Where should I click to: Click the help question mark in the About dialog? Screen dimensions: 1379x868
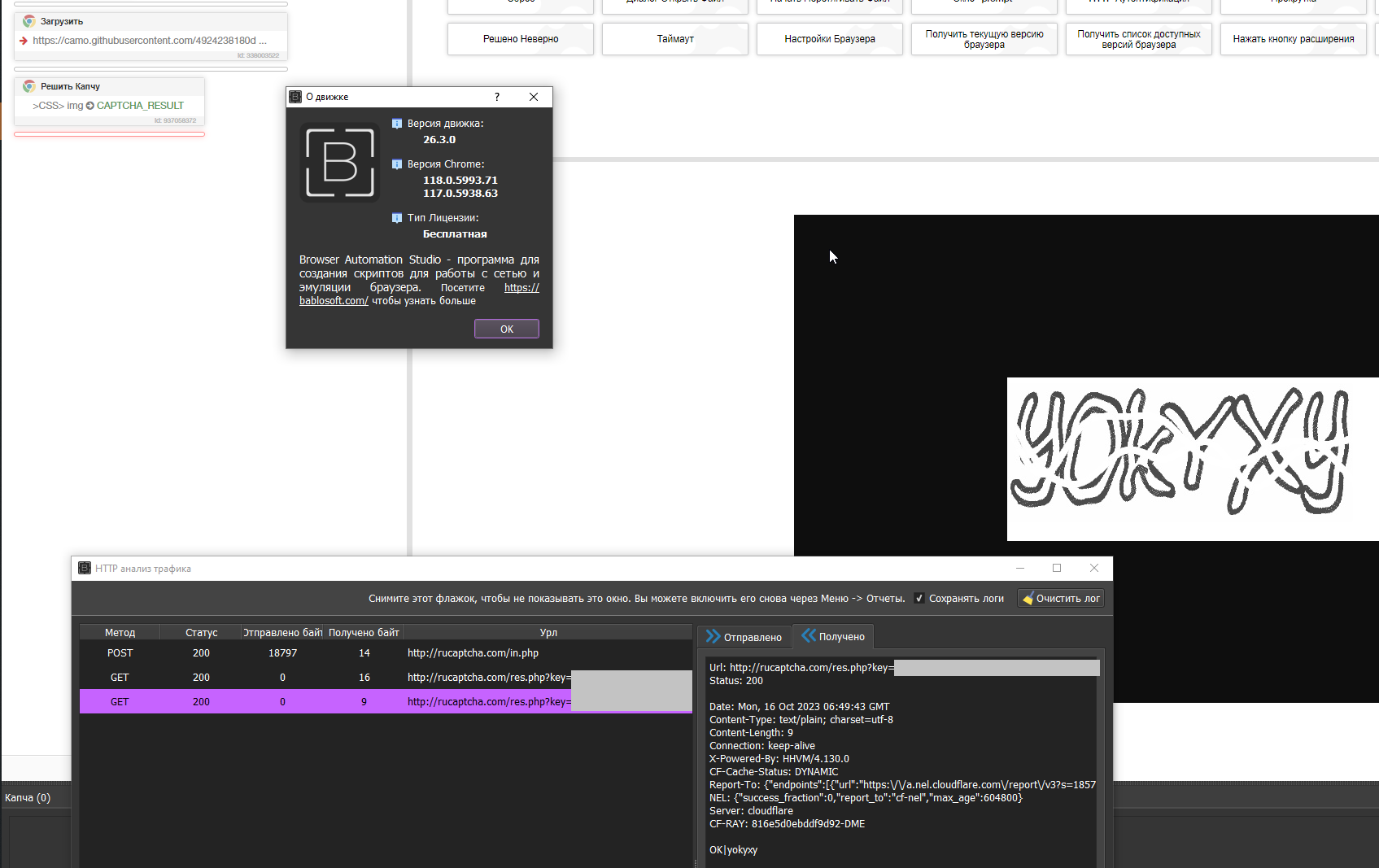497,97
